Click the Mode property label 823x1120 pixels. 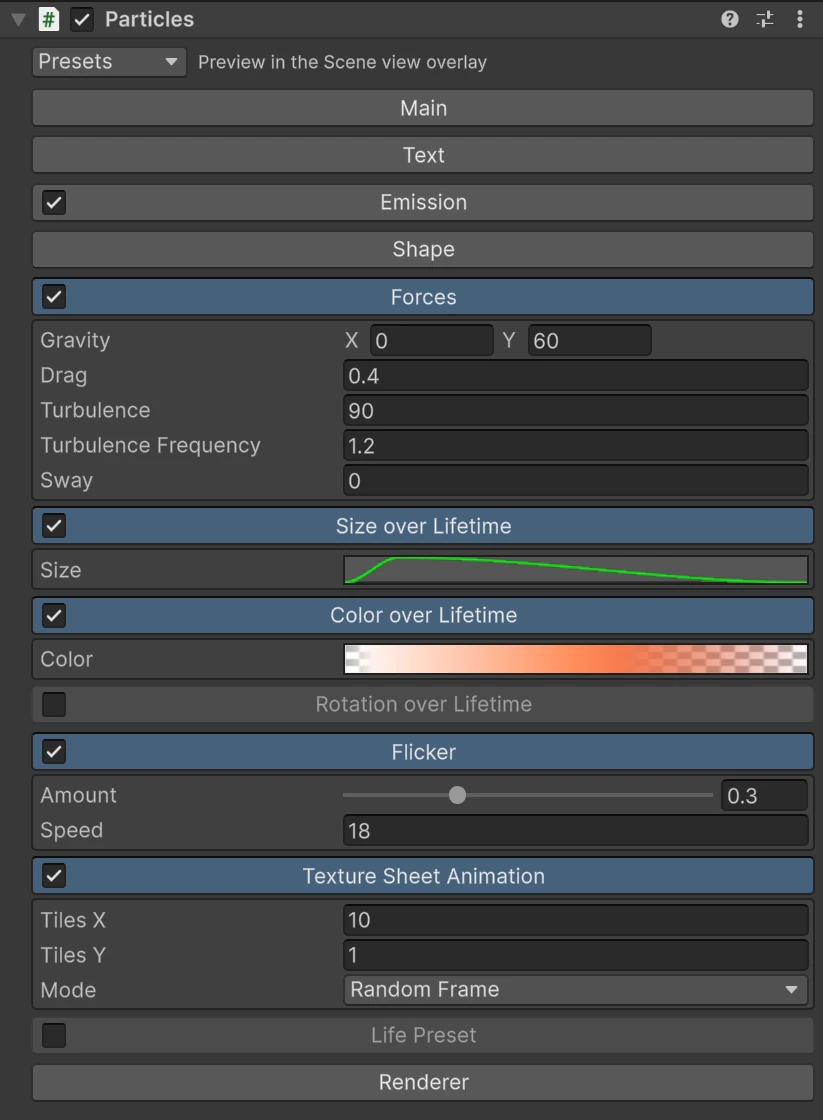tap(68, 990)
